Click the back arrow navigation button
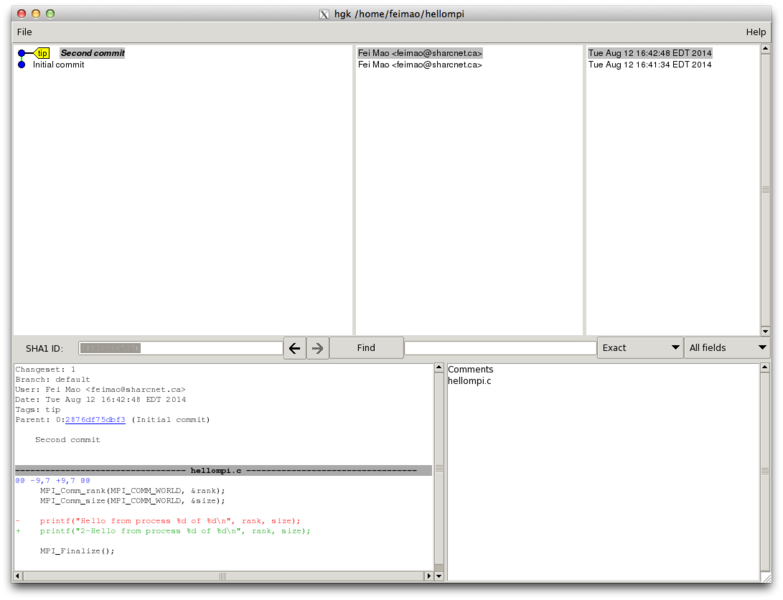The width and height of the screenshot is (783, 600). [x=294, y=348]
